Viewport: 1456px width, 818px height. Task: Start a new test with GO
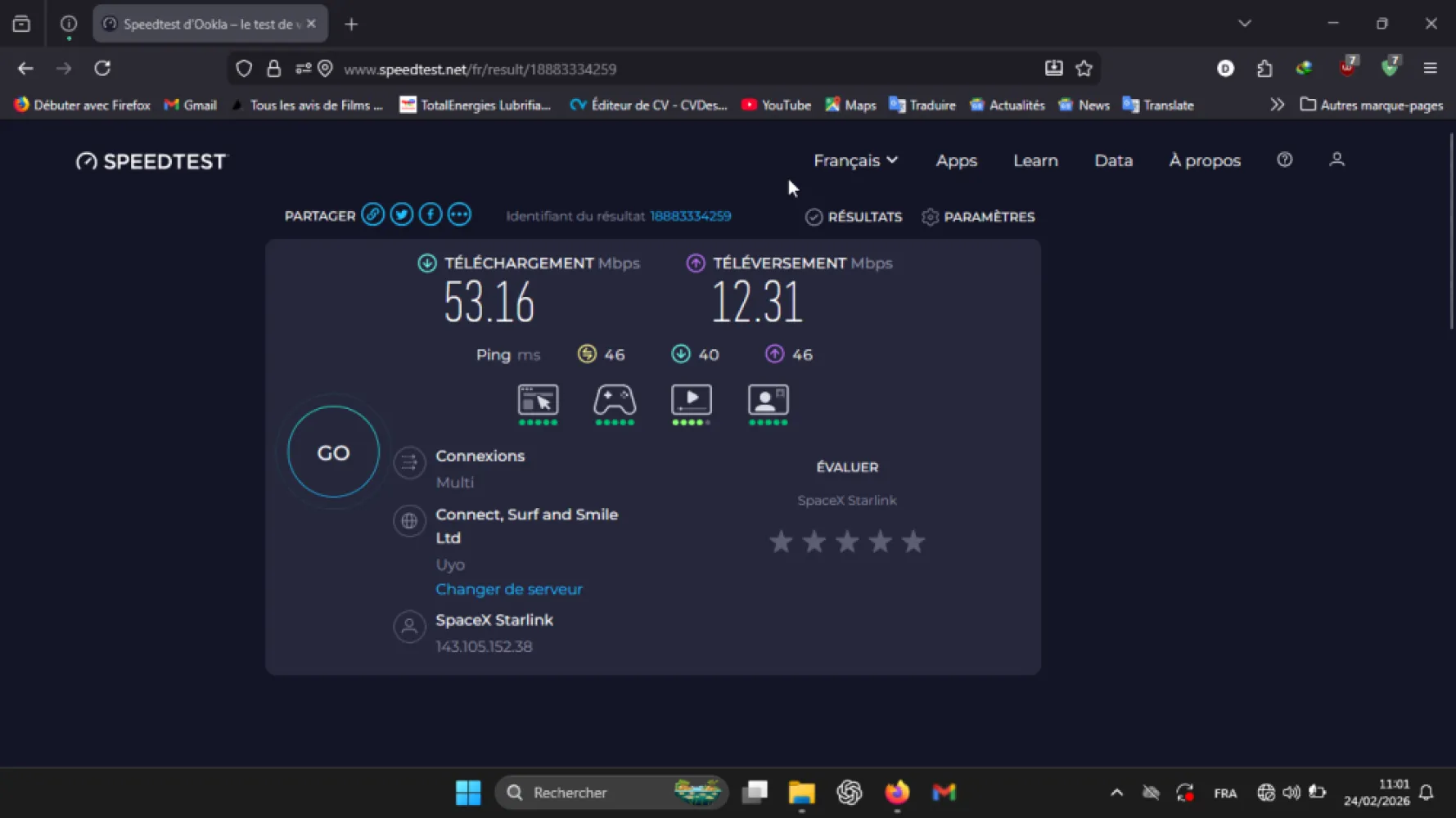click(x=333, y=452)
